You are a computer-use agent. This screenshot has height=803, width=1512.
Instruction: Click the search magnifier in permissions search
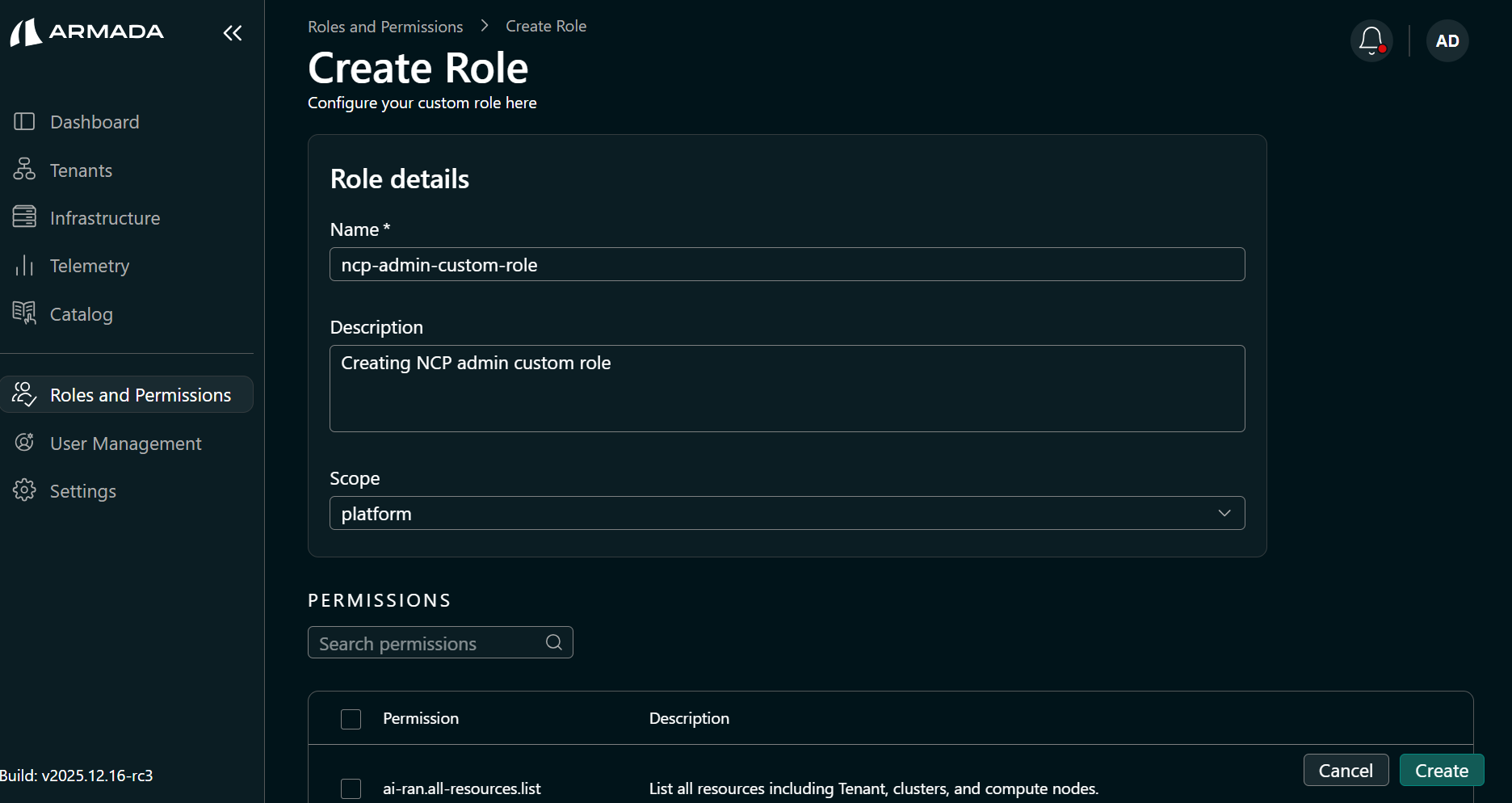click(x=553, y=642)
